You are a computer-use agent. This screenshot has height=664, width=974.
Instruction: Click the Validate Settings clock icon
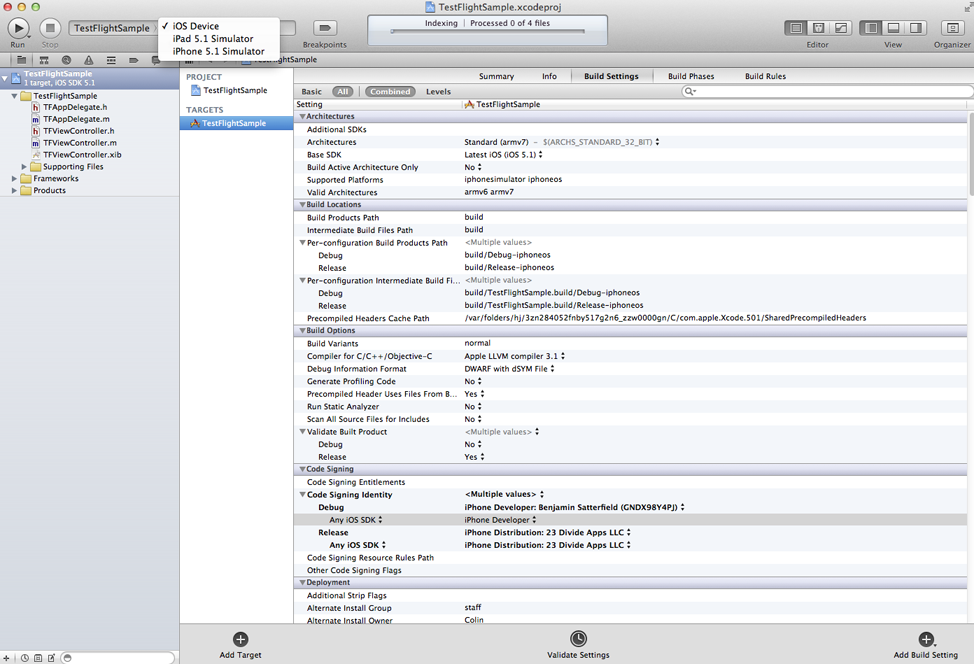[x=578, y=639]
